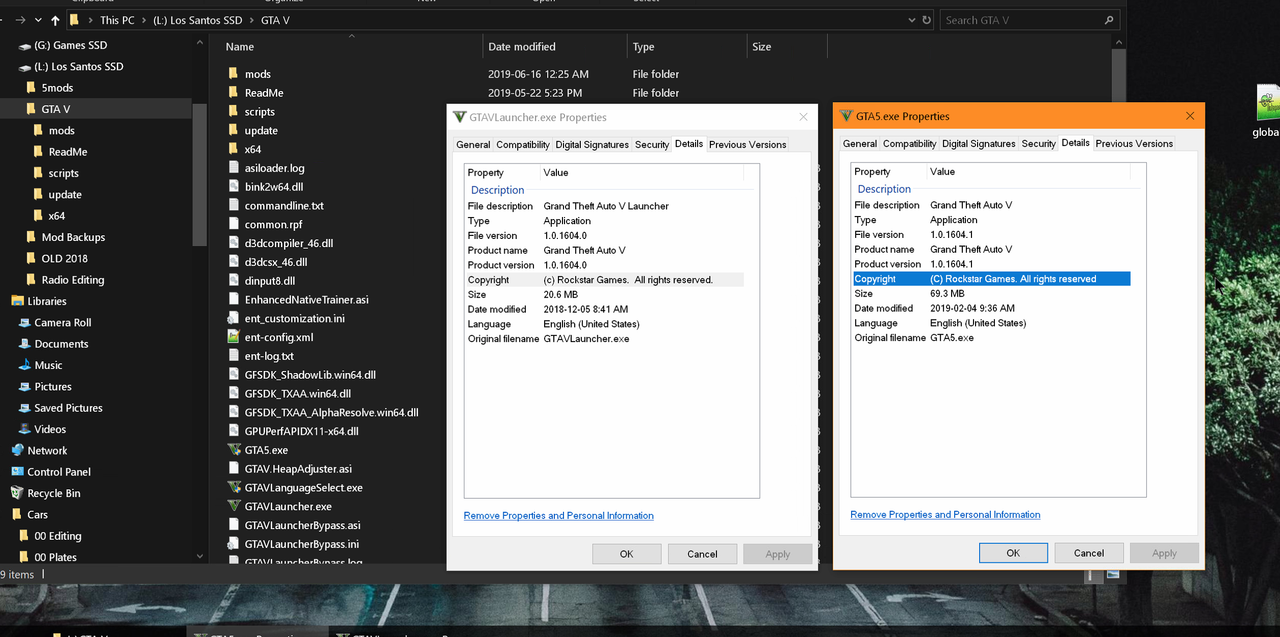The image size is (1280, 637).
Task: Sort files by the Type column header
Action: pyautogui.click(x=643, y=47)
